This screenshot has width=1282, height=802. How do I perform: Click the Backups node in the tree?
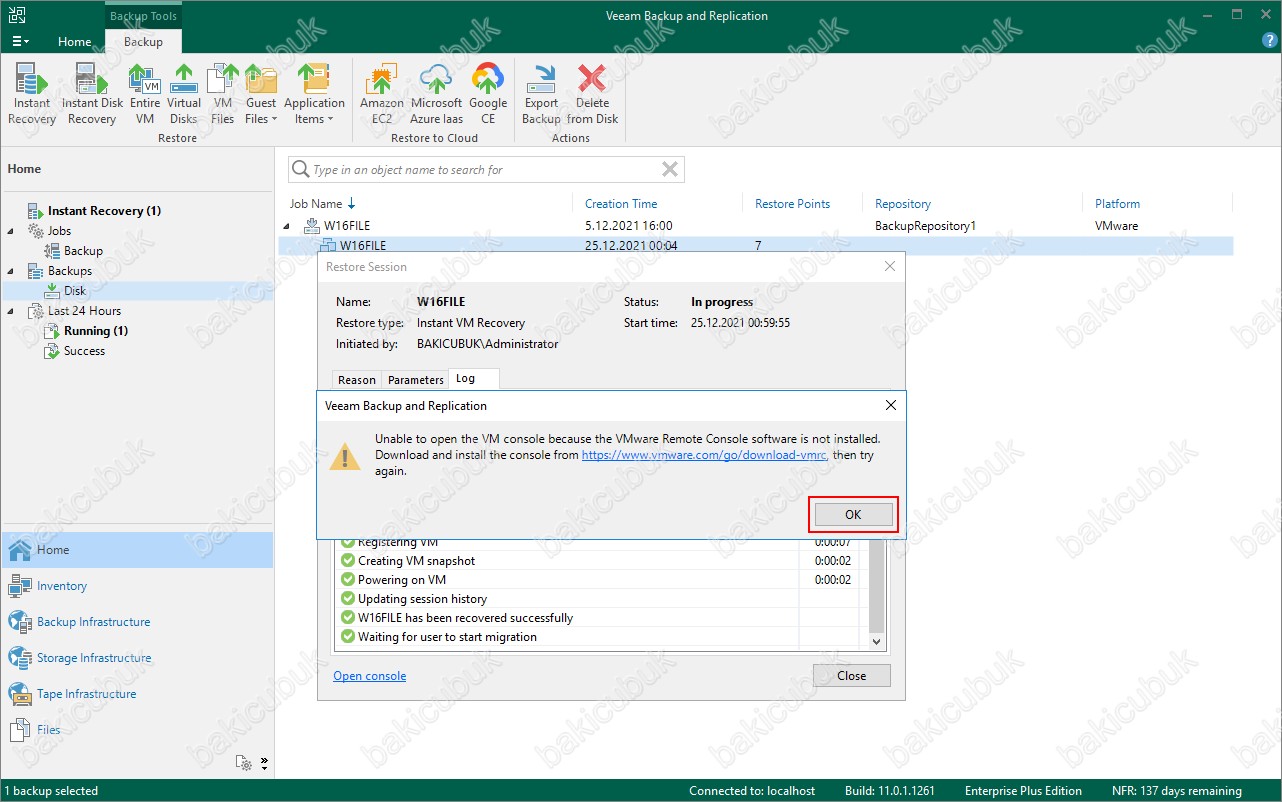(69, 271)
